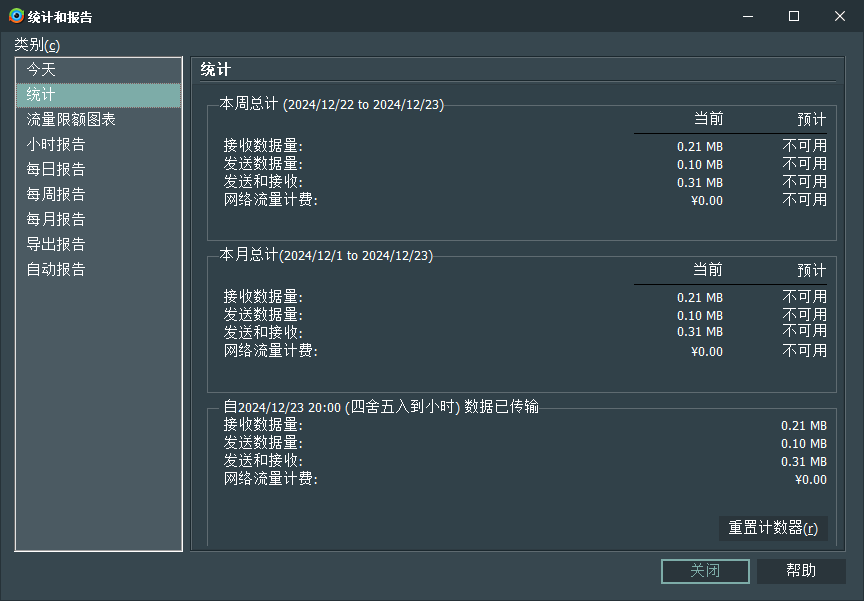Screen dimensions: 864x601
Task: Select 自动报告 in the sidebar
Action: pos(55,269)
